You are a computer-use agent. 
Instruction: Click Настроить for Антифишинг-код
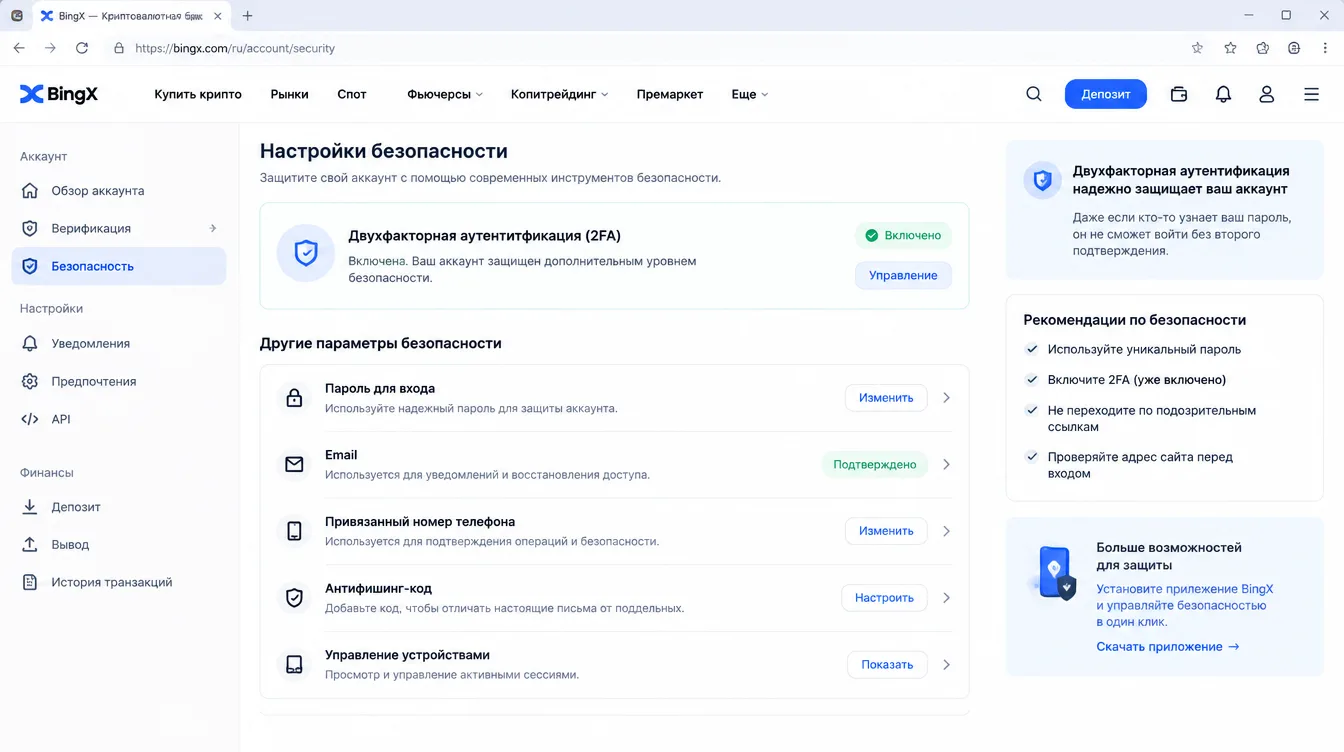[884, 598]
